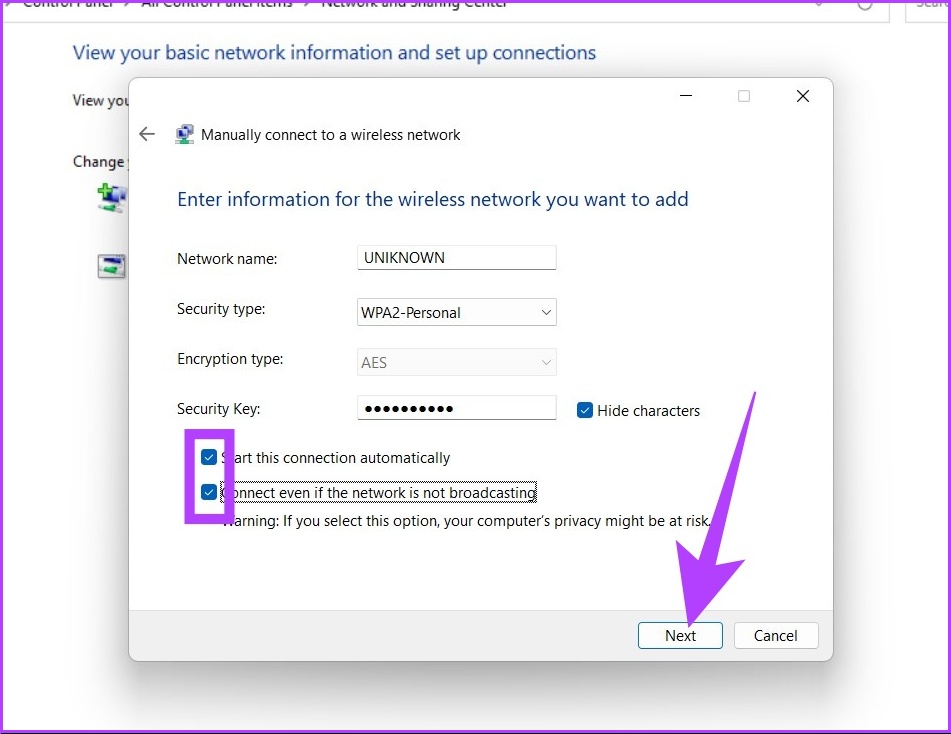Click the Next button

[x=680, y=635]
